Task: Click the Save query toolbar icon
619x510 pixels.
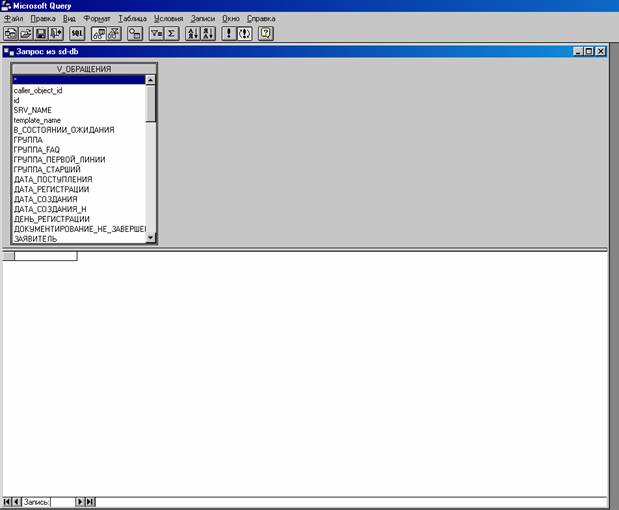Action: 41,33
